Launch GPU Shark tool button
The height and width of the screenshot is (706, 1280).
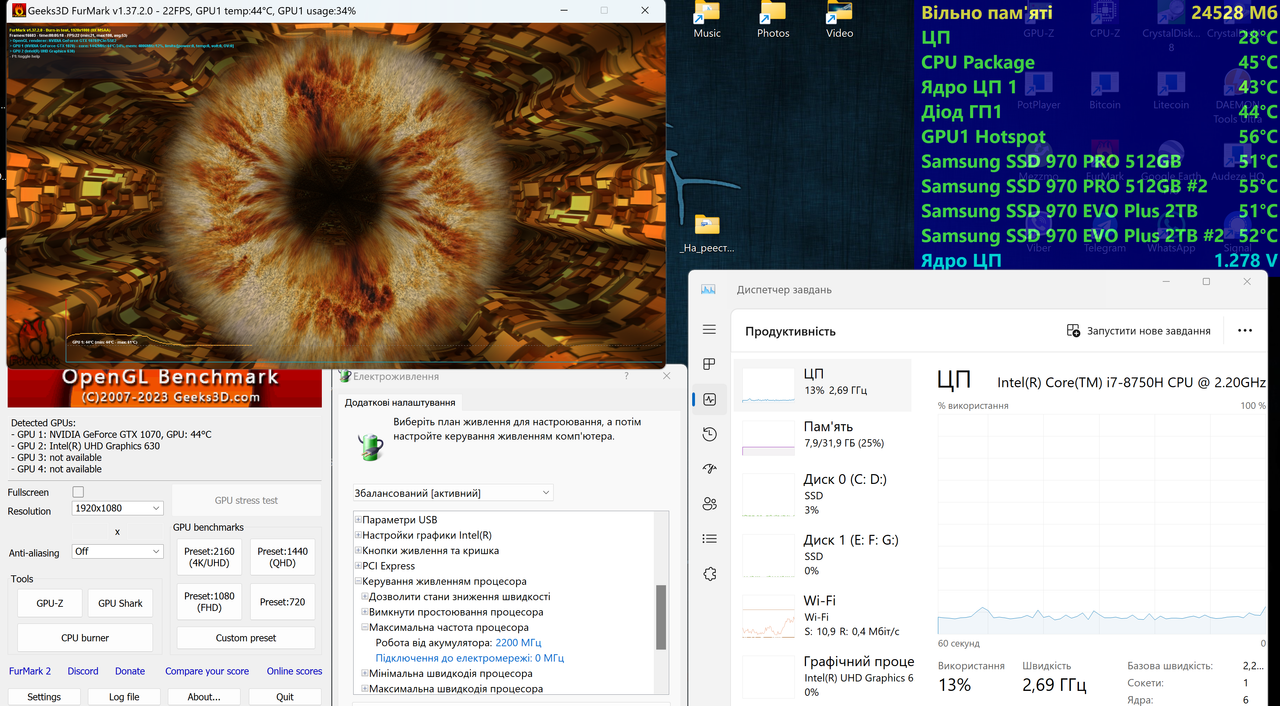click(x=120, y=603)
